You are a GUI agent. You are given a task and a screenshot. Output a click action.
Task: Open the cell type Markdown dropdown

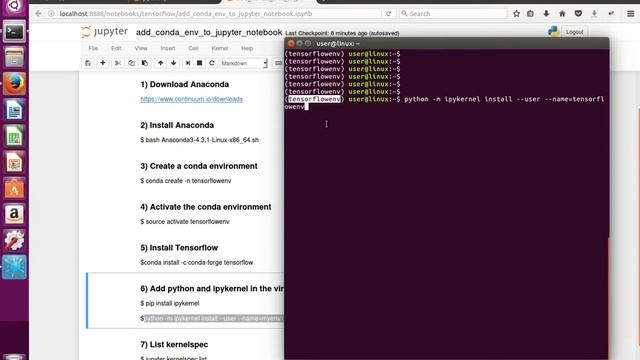(x=244, y=63)
